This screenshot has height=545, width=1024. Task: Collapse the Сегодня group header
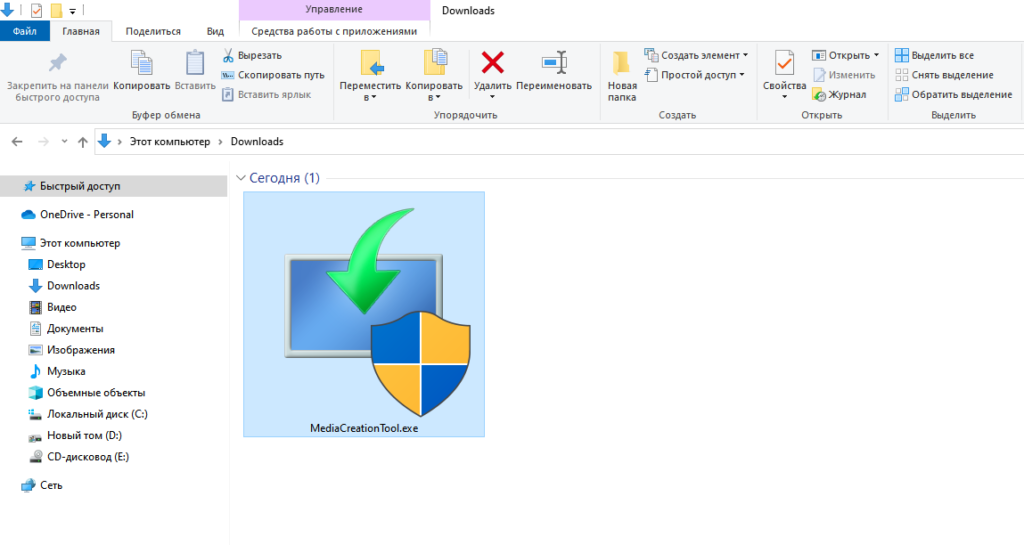(x=240, y=178)
